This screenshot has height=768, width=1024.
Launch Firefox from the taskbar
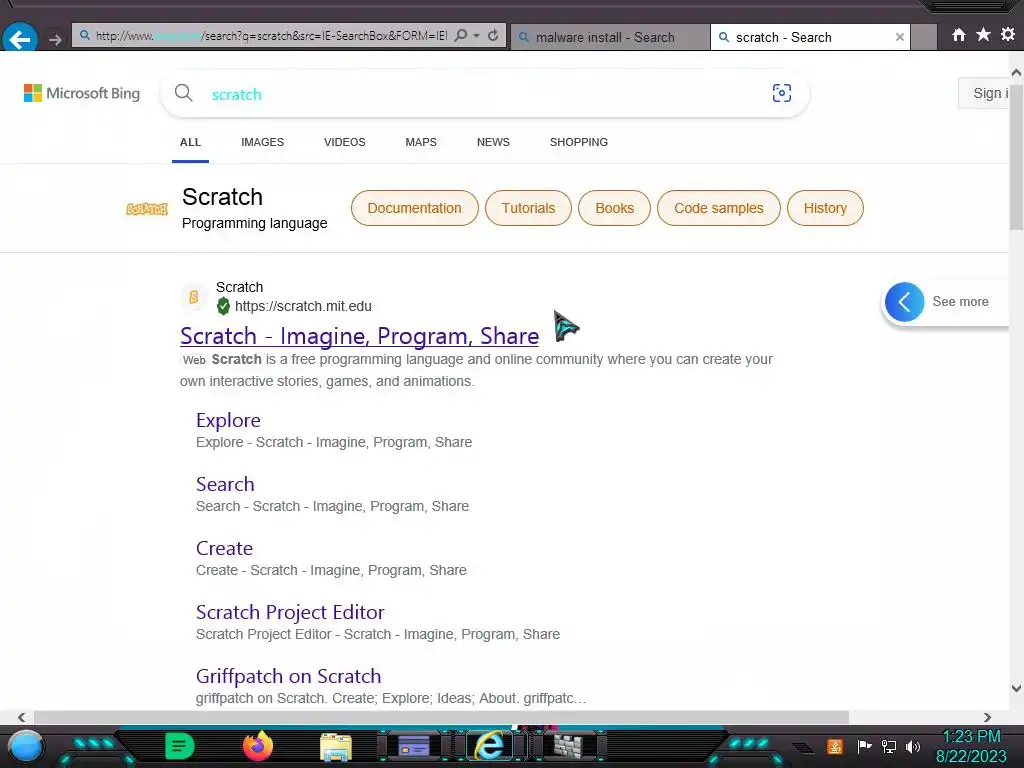coord(258,746)
